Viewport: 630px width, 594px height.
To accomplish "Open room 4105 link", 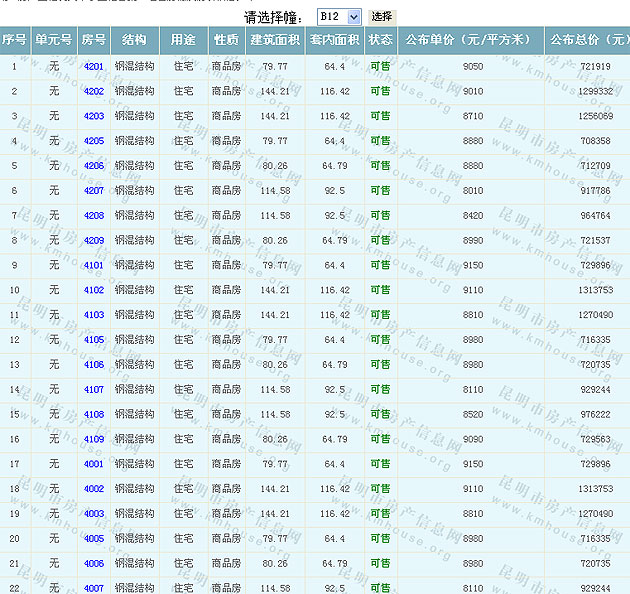I will [x=94, y=340].
